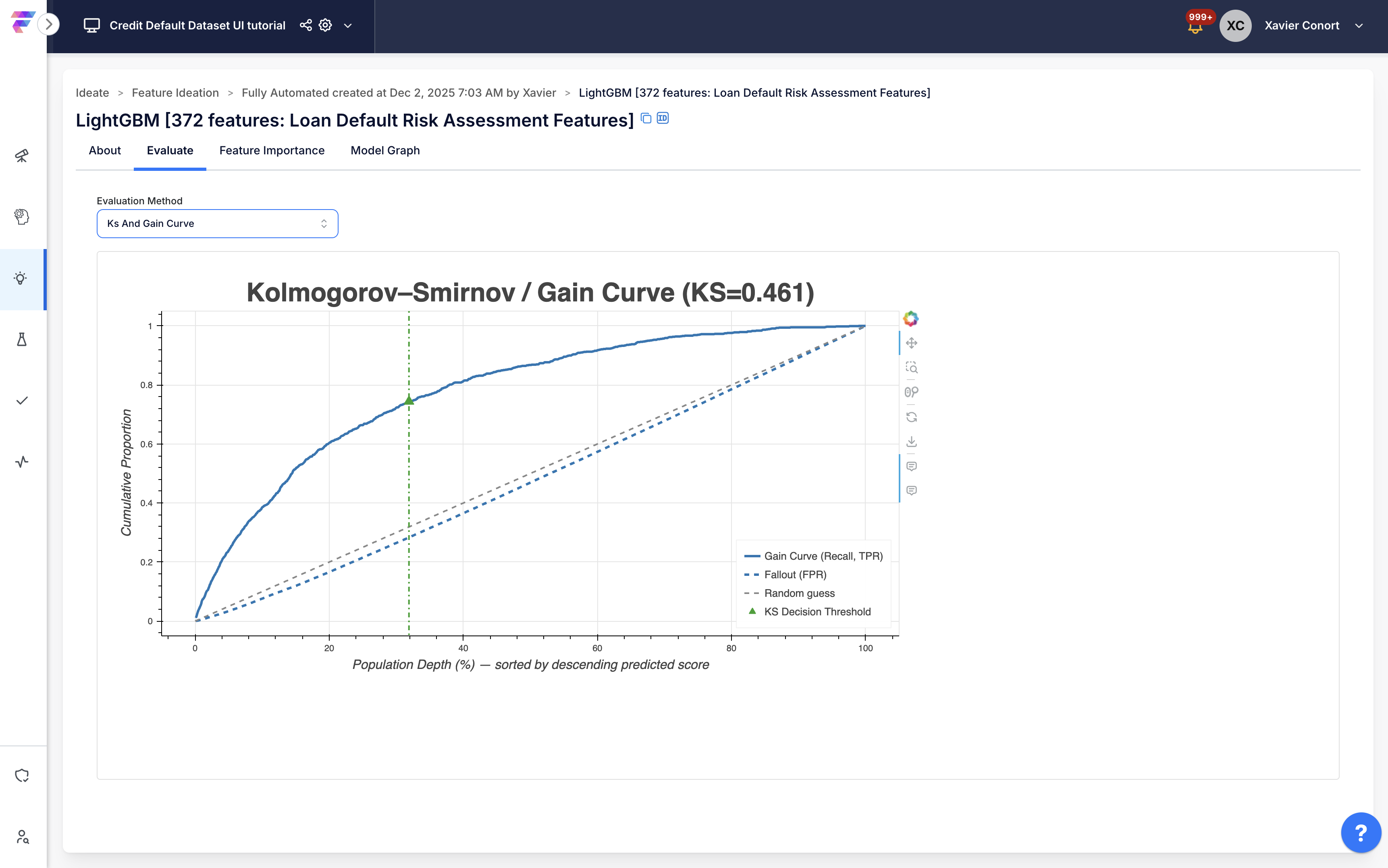The height and width of the screenshot is (868, 1388).
Task: Click the reset chart view icon
Action: tap(911, 417)
